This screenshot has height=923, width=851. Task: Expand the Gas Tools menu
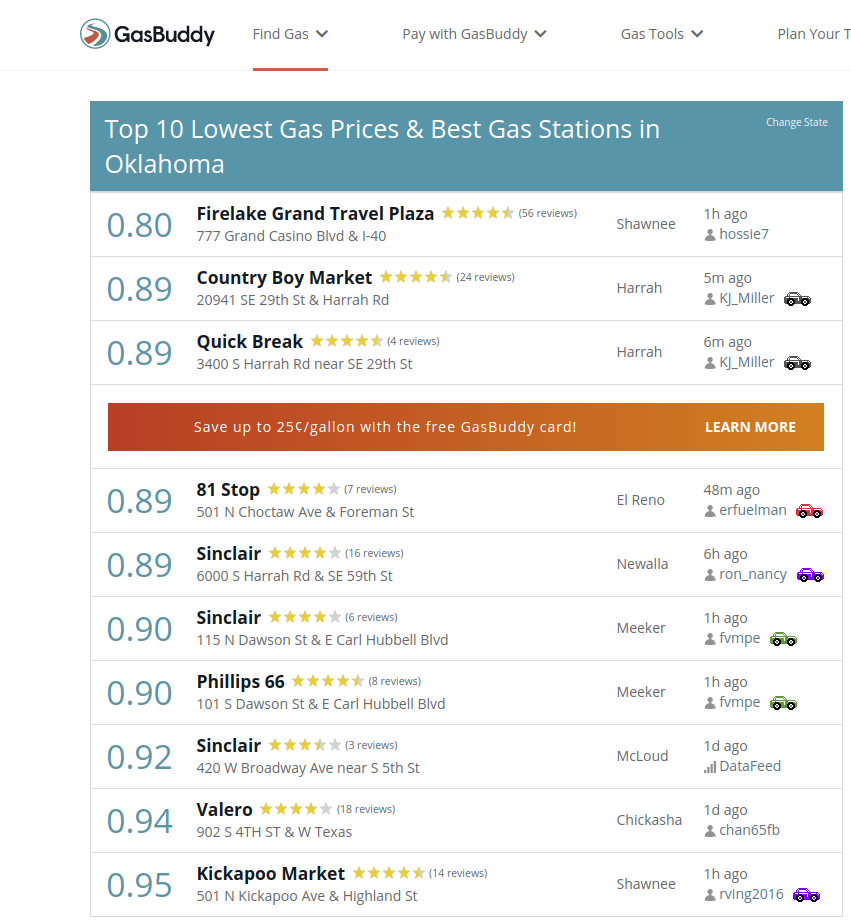[662, 34]
